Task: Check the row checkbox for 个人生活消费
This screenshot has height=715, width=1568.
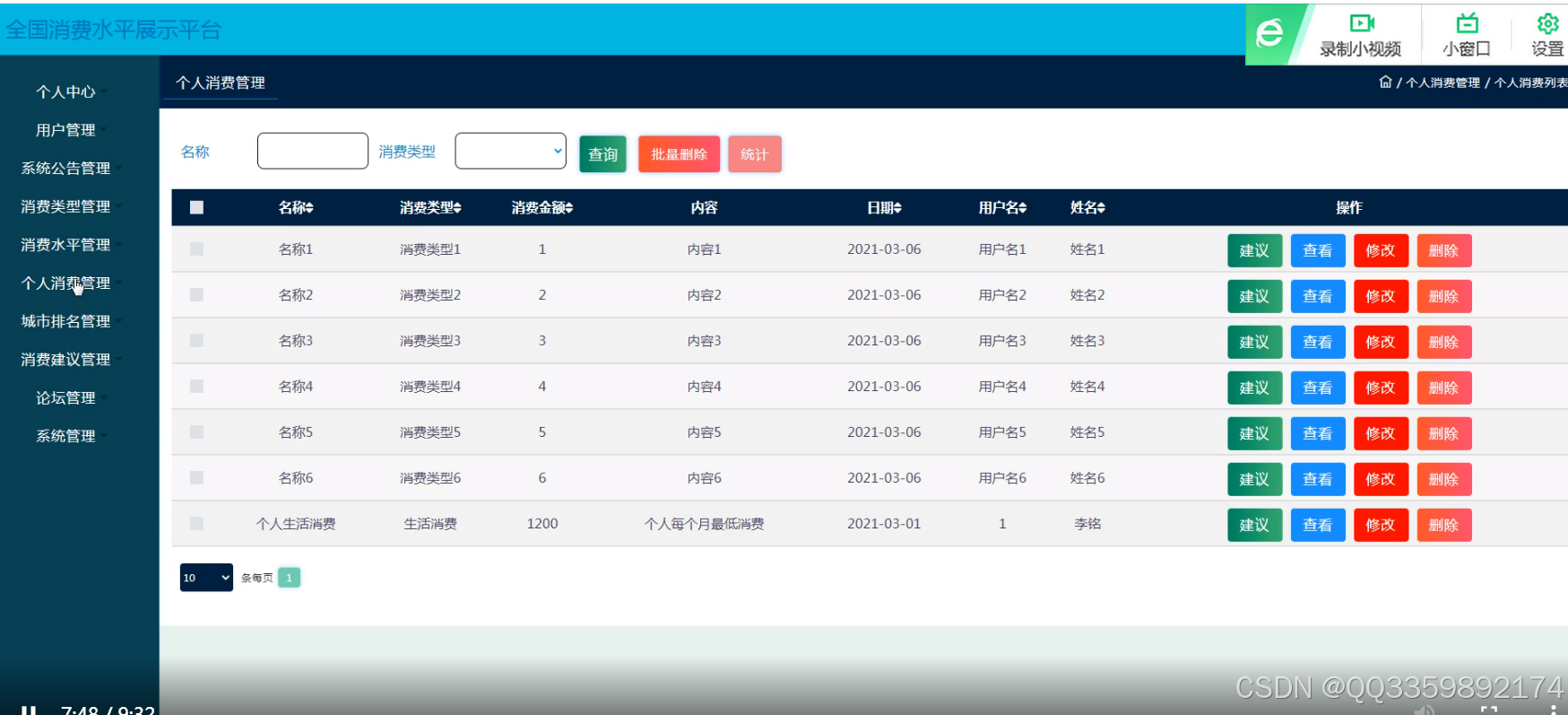Action: point(197,523)
